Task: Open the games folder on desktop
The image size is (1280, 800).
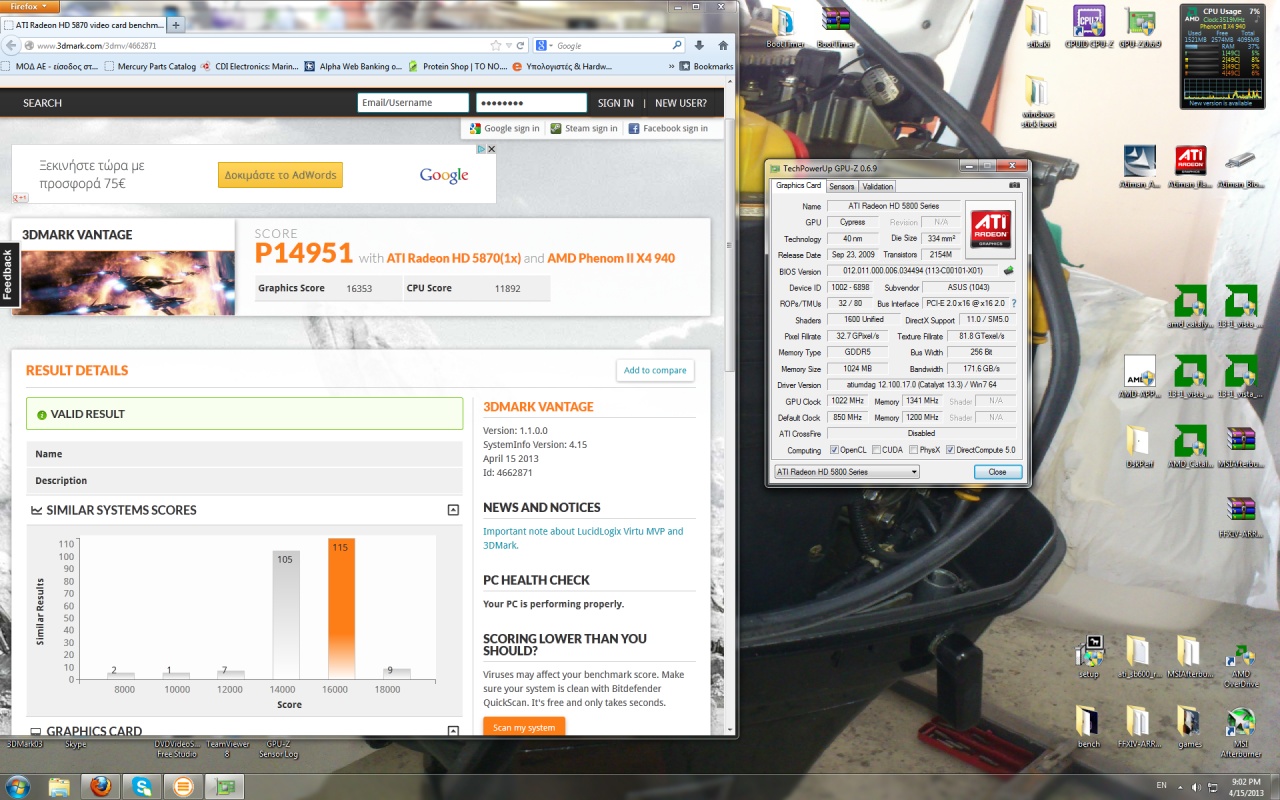Action: [x=1188, y=727]
